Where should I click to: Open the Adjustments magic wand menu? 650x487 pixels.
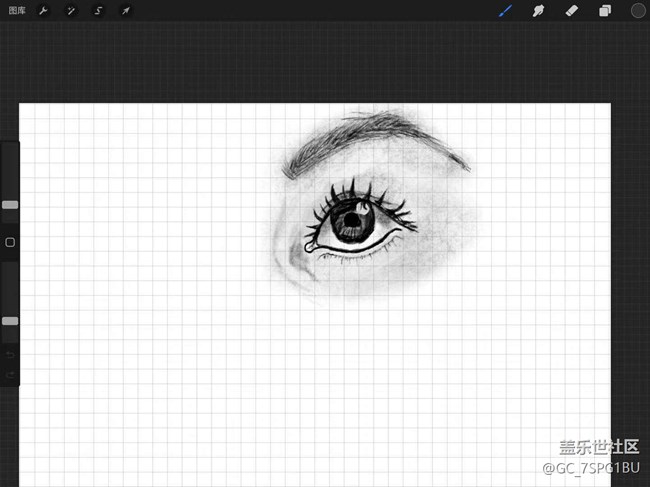coord(71,11)
